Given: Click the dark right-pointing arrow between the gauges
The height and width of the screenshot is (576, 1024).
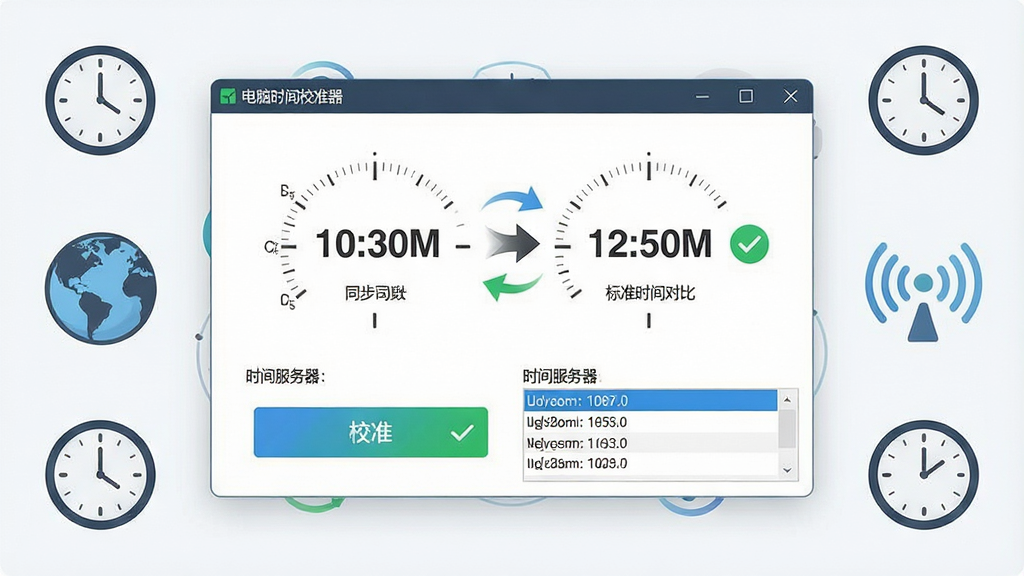Looking at the screenshot, I should 513,244.
